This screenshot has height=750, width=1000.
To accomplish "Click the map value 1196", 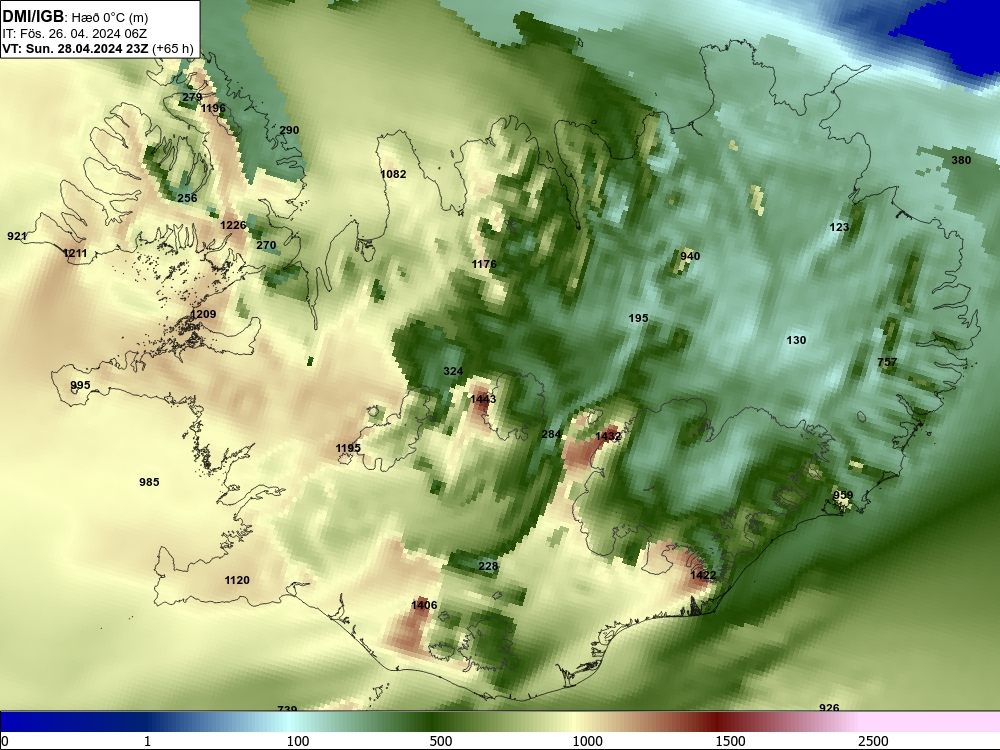I will pyautogui.click(x=213, y=108).
